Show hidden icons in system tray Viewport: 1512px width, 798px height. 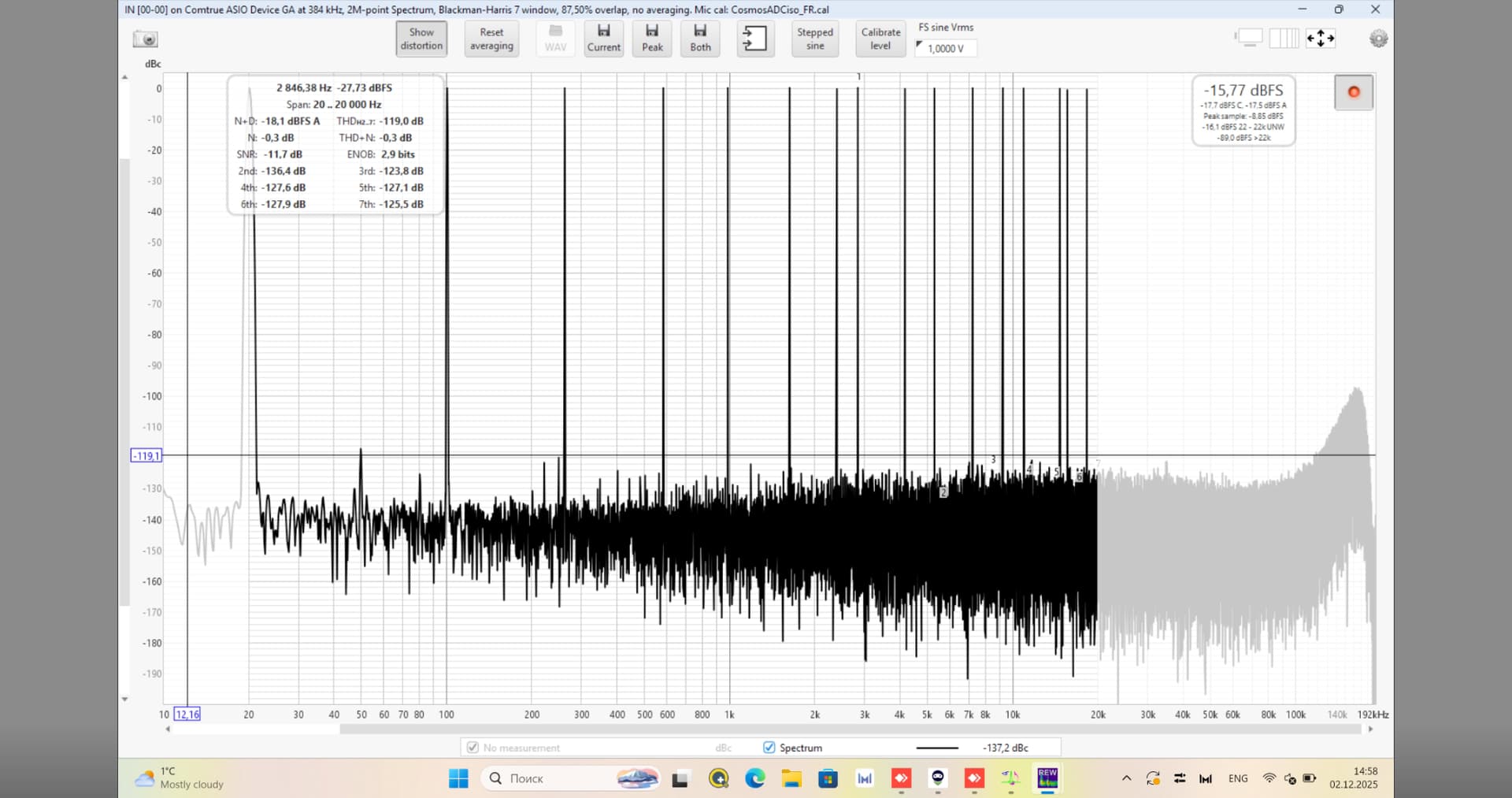1126,778
